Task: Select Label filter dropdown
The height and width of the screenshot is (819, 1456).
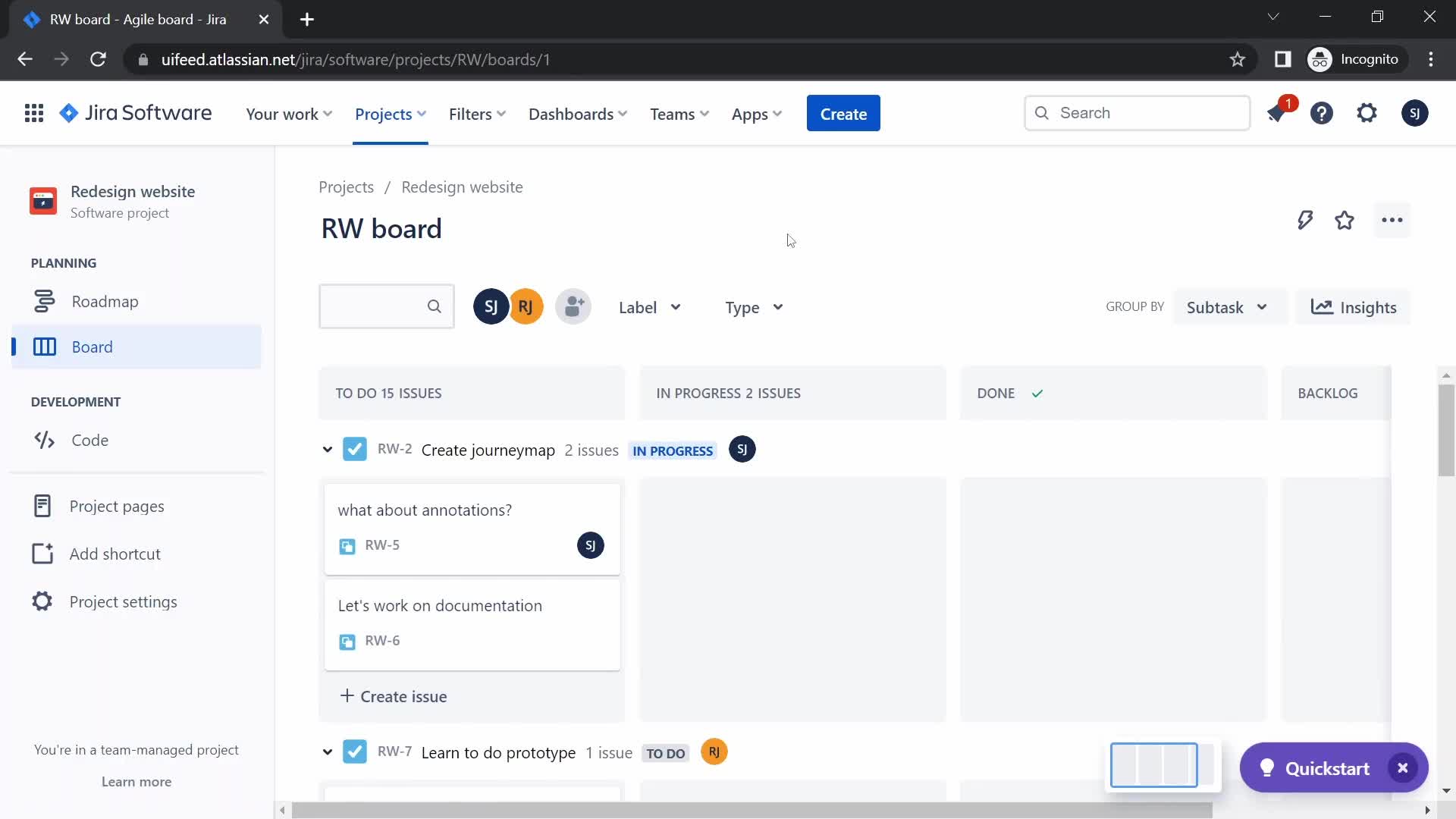Action: point(650,307)
